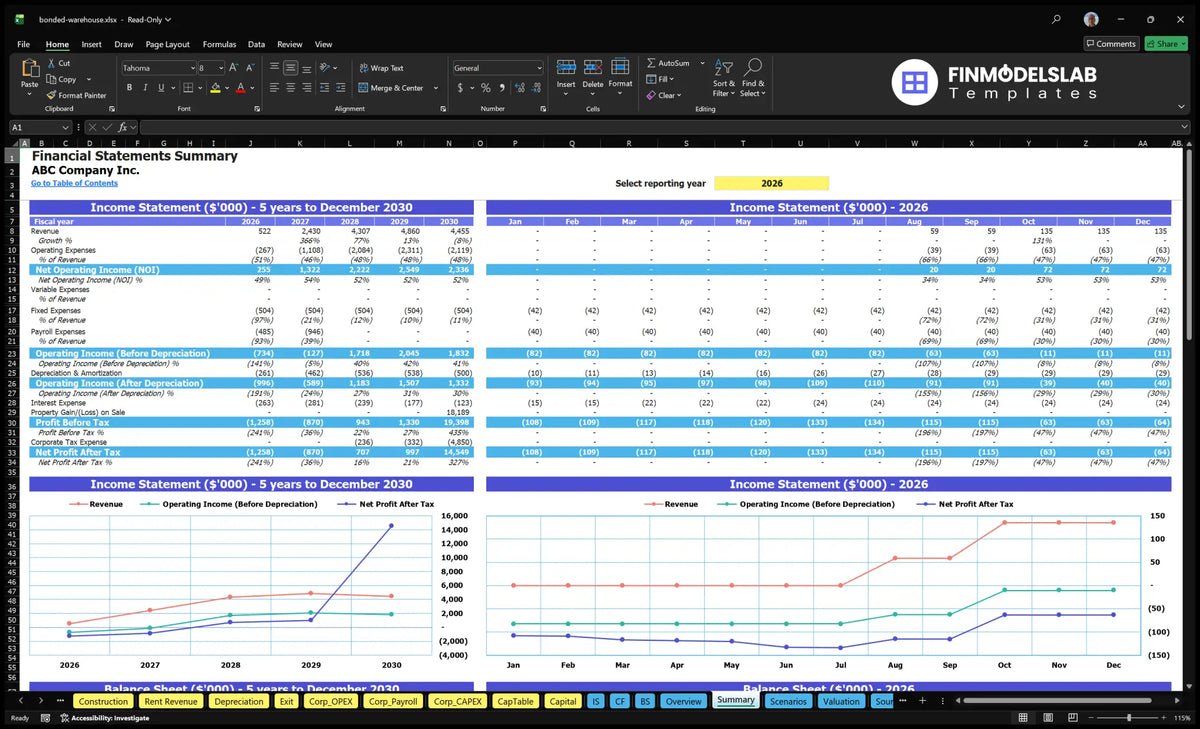Click the insert function fx icon
Image resolution: width=1200 pixels, height=729 pixels.
click(x=122, y=127)
